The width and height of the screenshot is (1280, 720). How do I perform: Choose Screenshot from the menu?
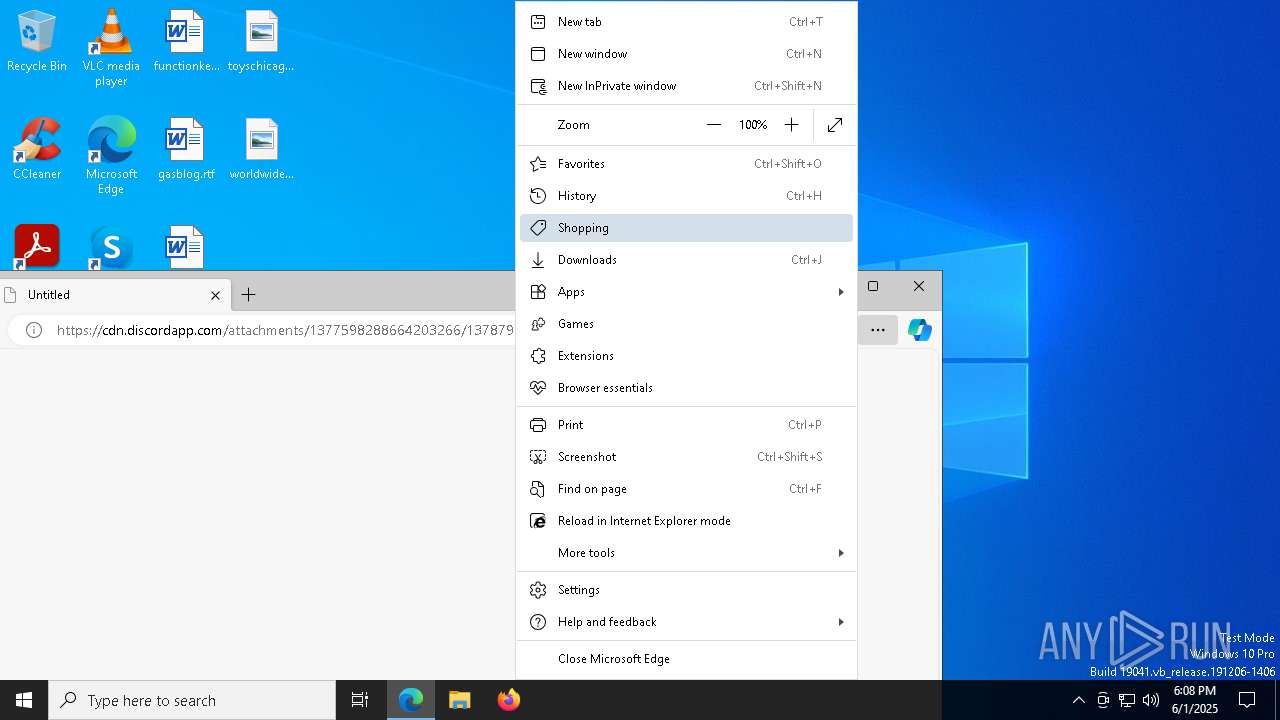click(686, 457)
